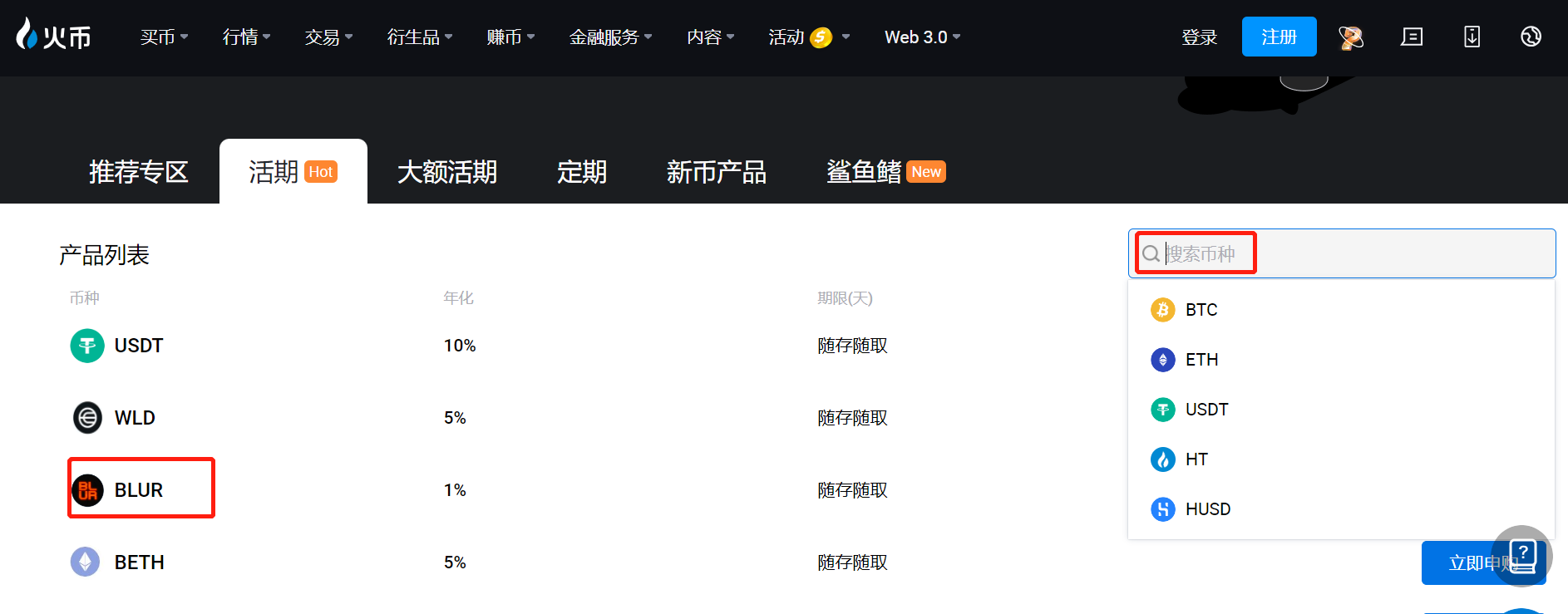Image resolution: width=1568 pixels, height=614 pixels.
Task: Select ETH from the search dropdown
Action: [x=1341, y=360]
